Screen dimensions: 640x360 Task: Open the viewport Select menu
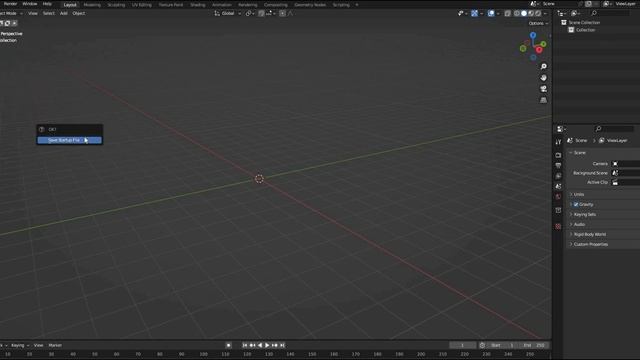(49, 13)
